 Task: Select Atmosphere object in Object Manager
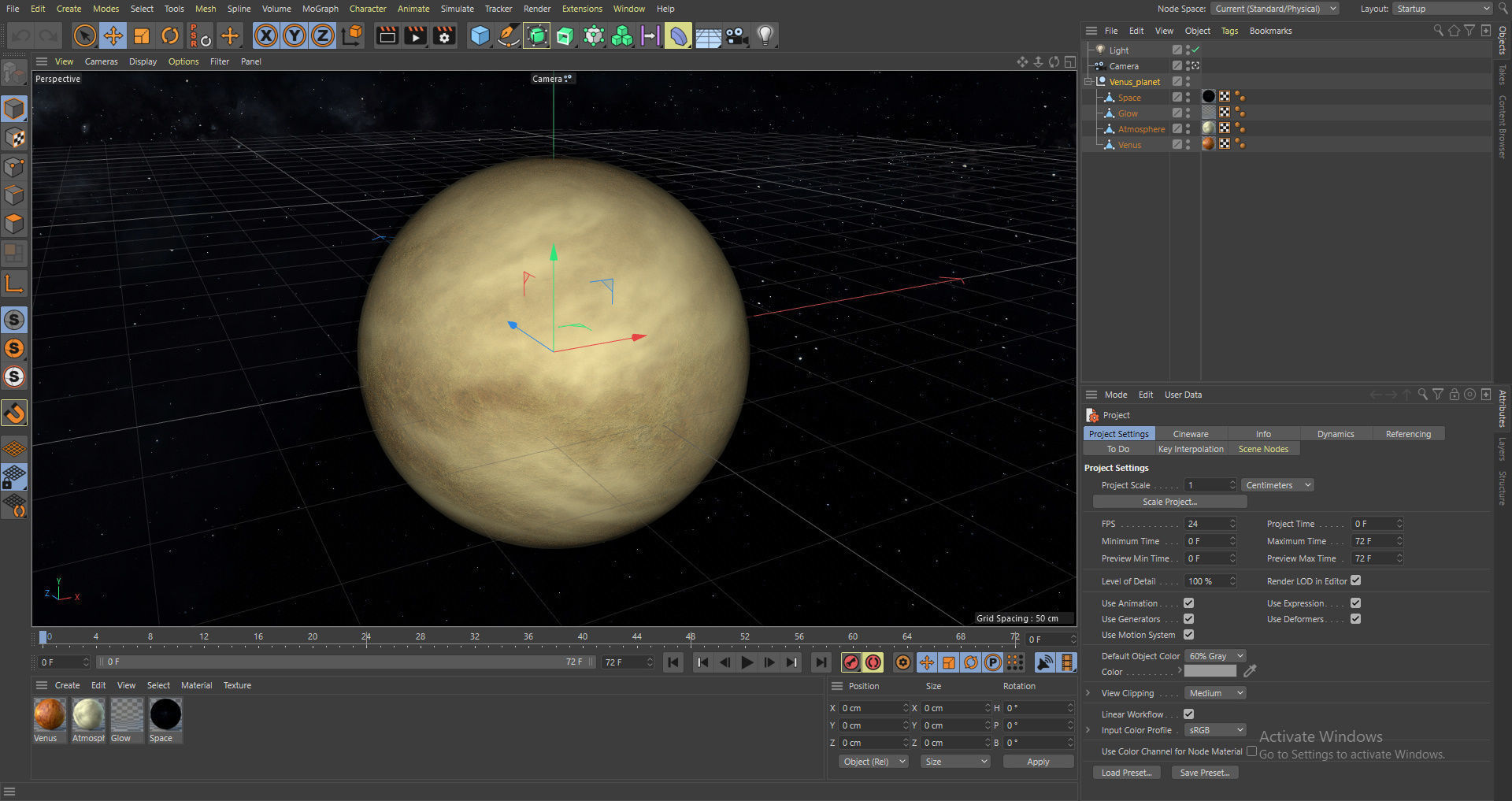pos(1140,129)
